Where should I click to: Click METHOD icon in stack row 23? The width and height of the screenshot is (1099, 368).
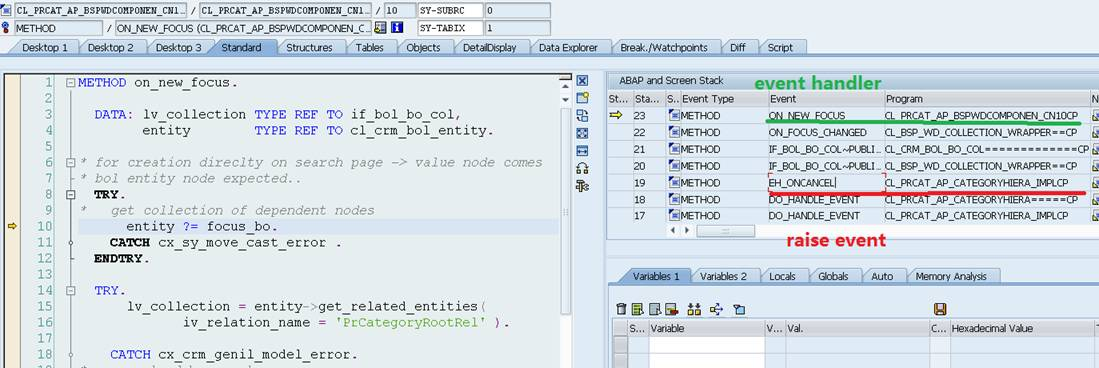click(x=673, y=116)
